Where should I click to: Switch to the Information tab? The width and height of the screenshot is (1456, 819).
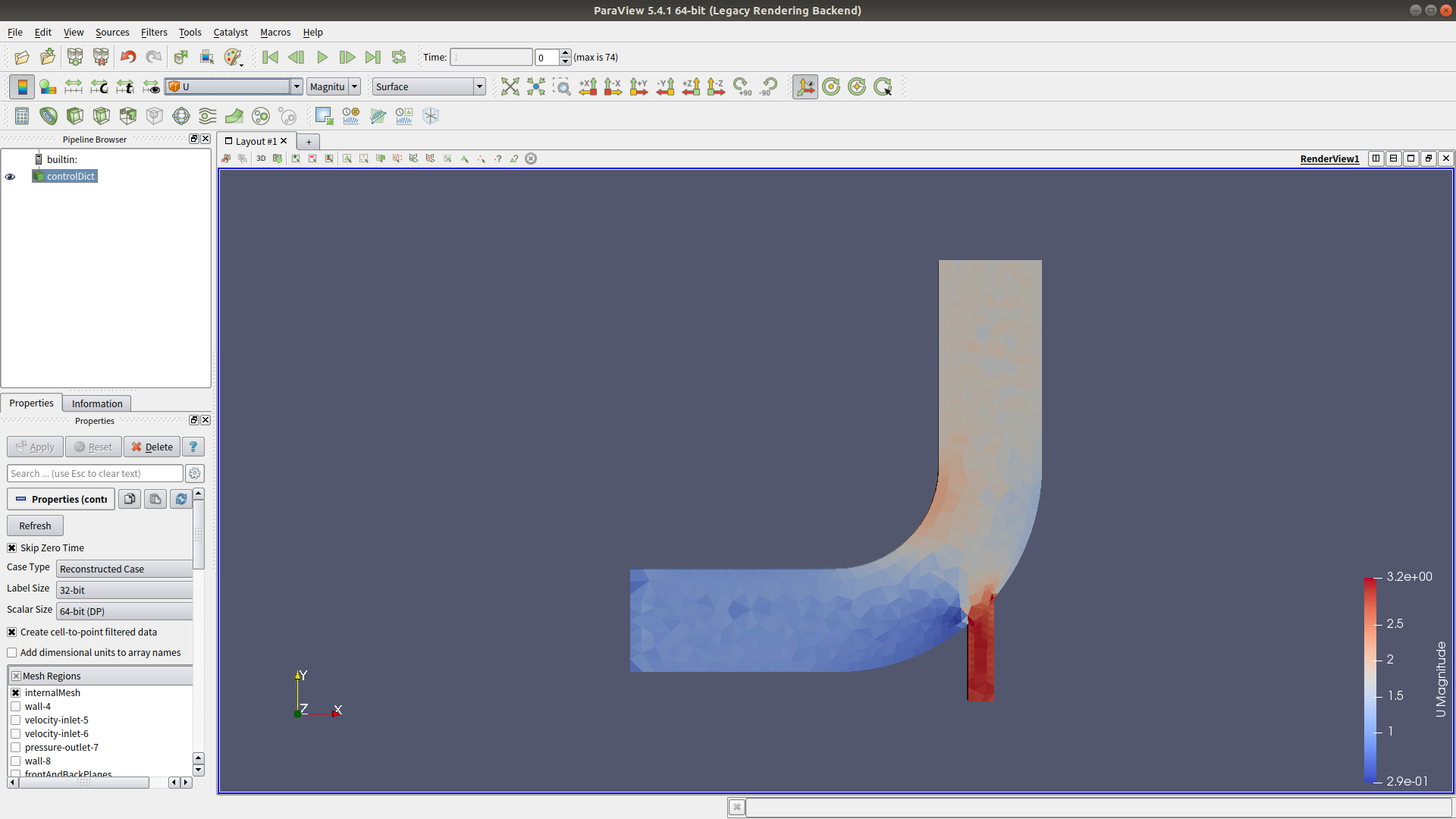[96, 404]
